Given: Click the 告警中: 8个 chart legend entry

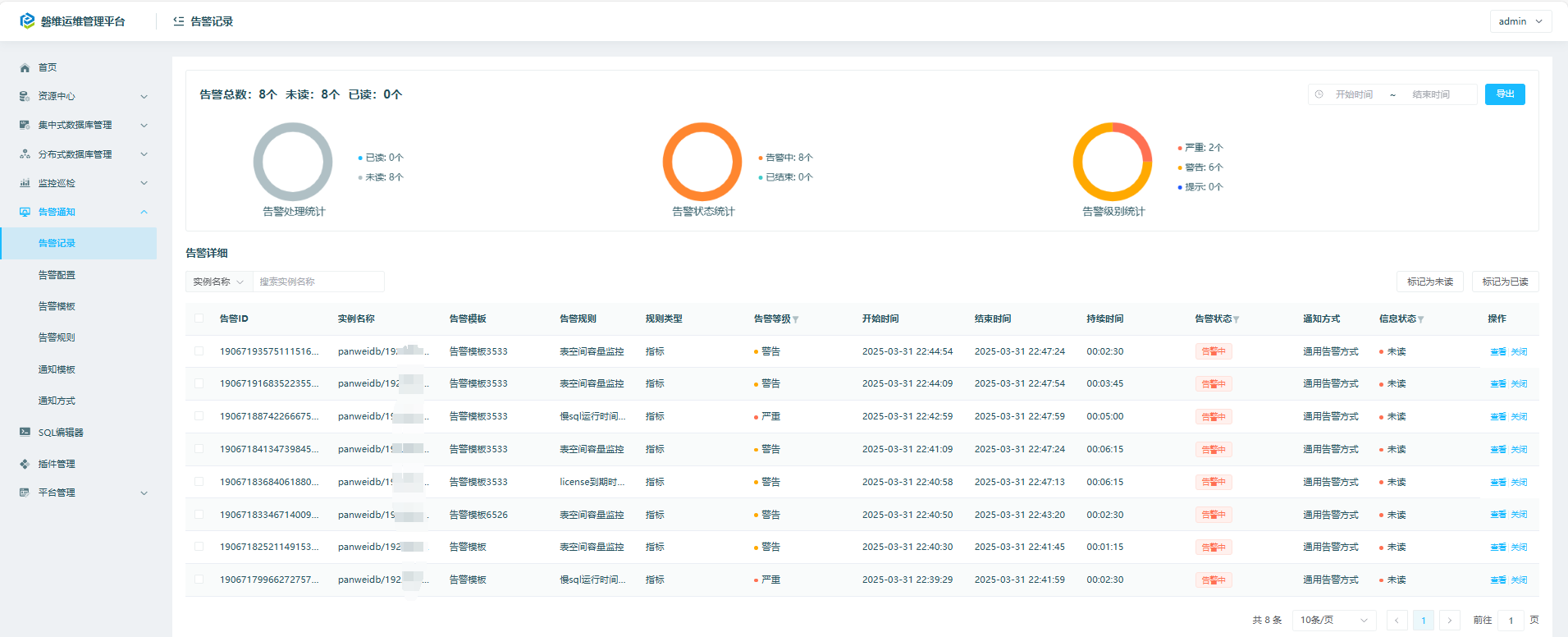Looking at the screenshot, I should click(x=785, y=158).
